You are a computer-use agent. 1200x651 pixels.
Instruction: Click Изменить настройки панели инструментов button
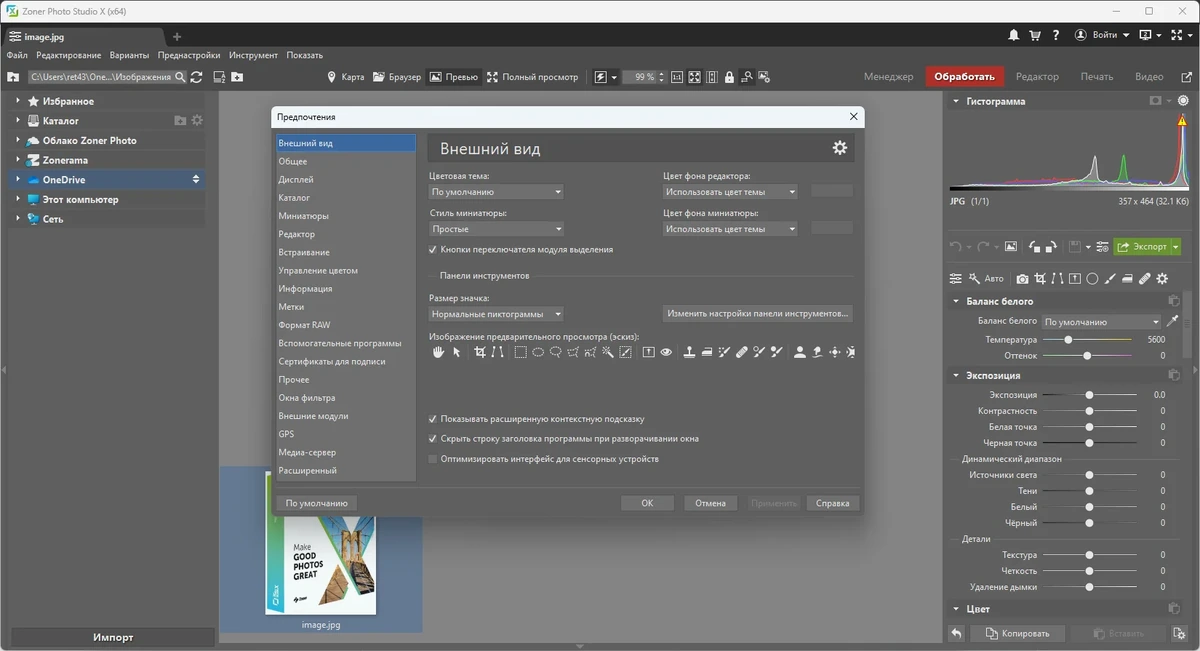(758, 313)
